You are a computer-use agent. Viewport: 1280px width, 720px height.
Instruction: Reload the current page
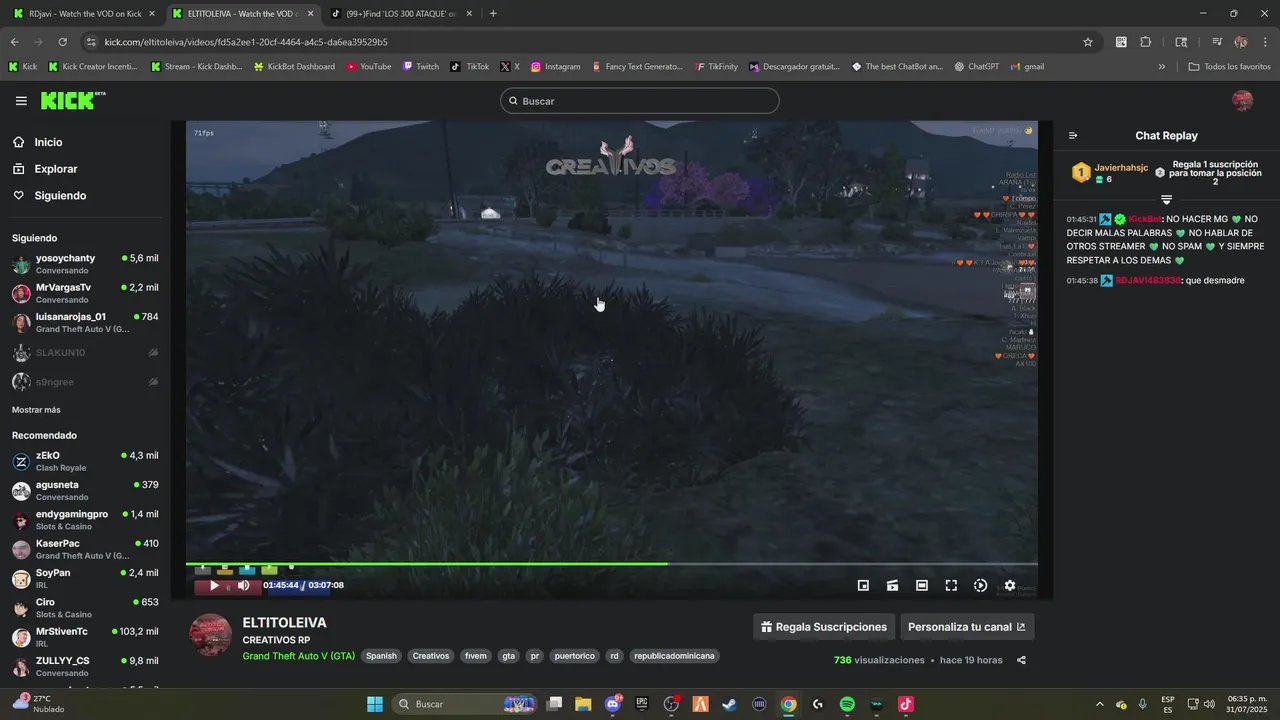[62, 42]
